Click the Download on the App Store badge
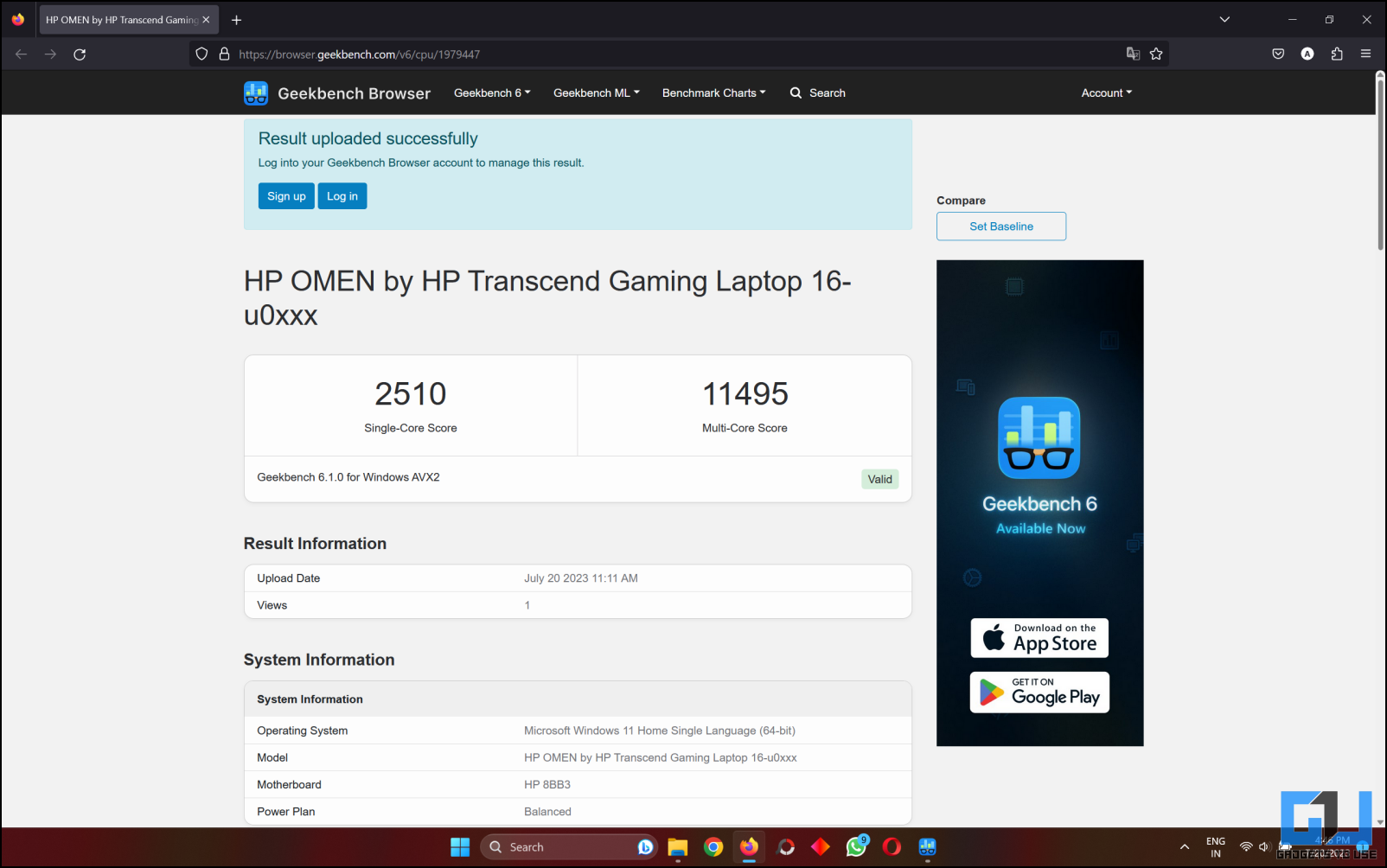This screenshot has height=868, width=1387. coord(1039,638)
